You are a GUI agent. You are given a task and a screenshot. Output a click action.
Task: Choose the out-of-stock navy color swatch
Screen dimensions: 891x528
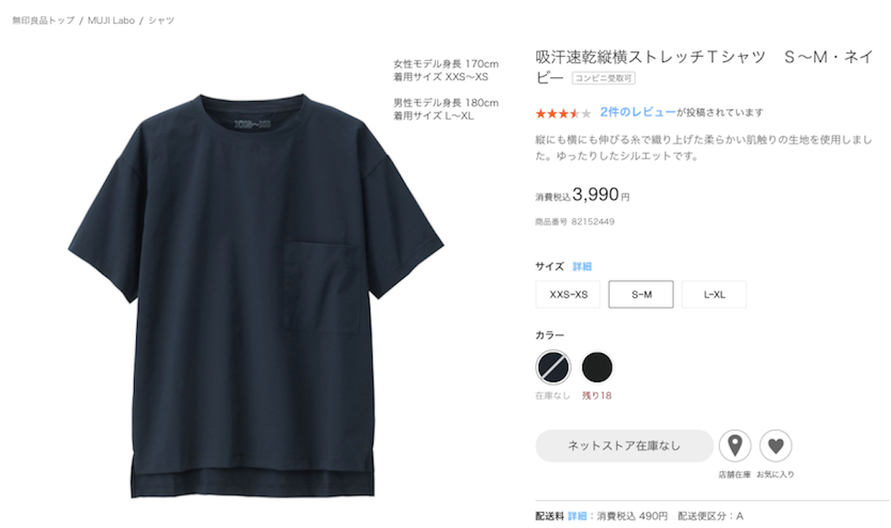[553, 367]
